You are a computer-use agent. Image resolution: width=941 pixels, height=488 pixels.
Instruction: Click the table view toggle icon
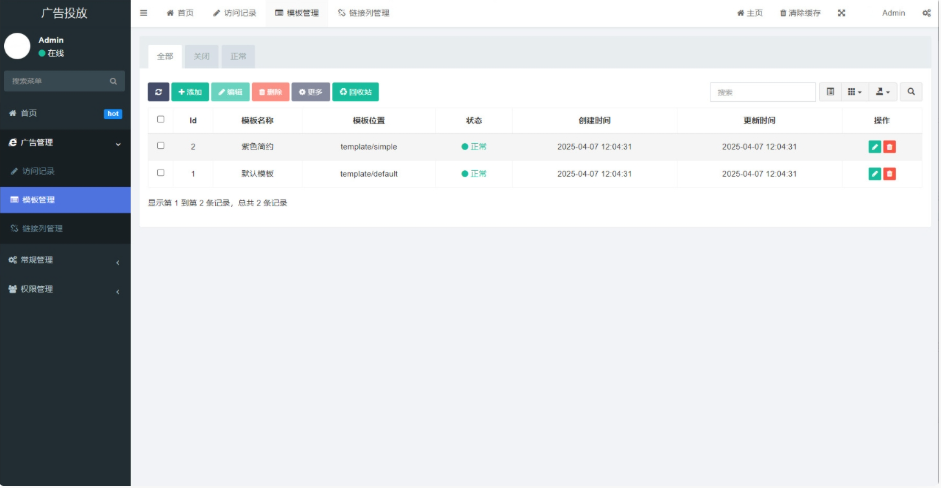tap(830, 92)
